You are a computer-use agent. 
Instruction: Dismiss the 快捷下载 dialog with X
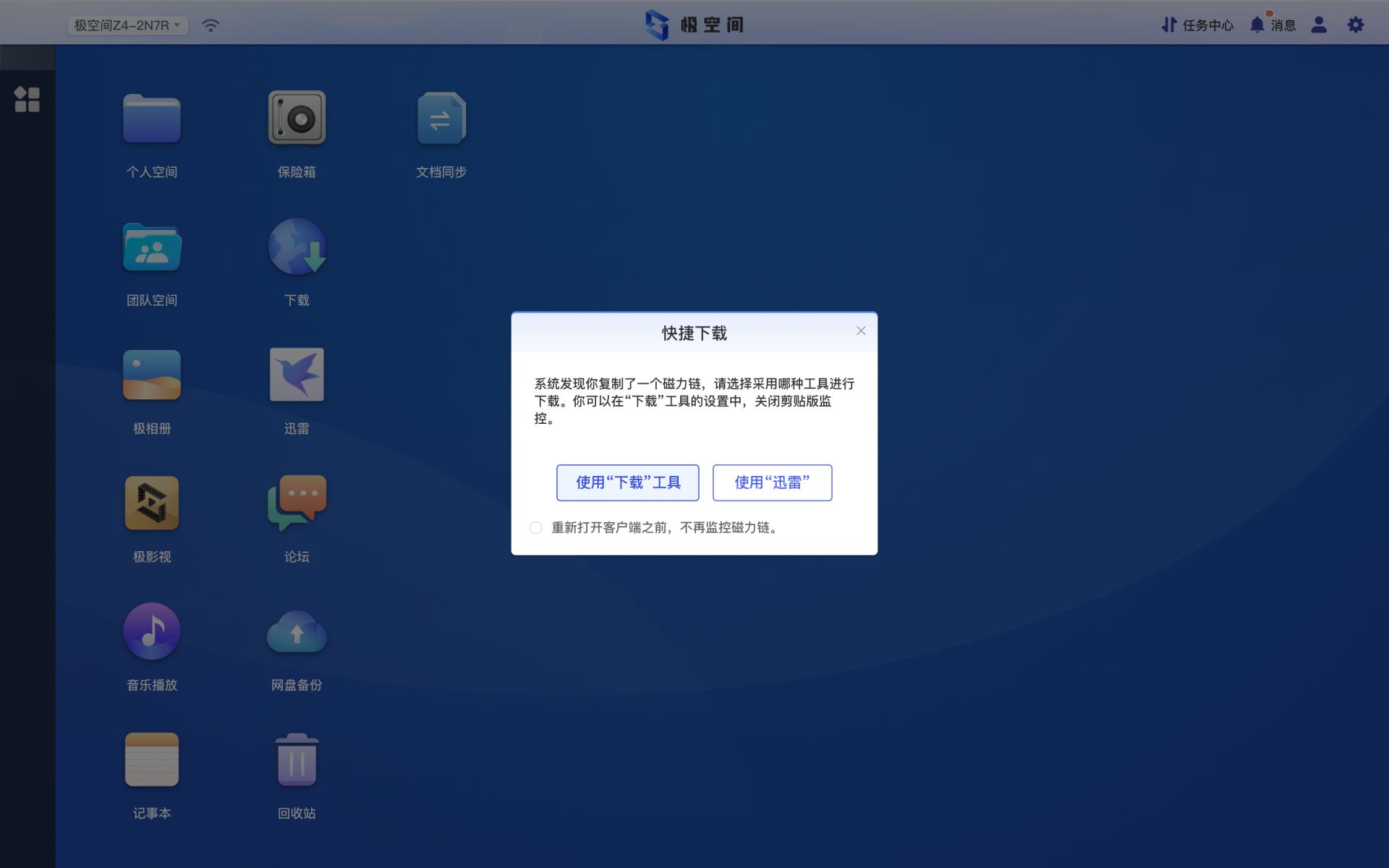point(861,331)
